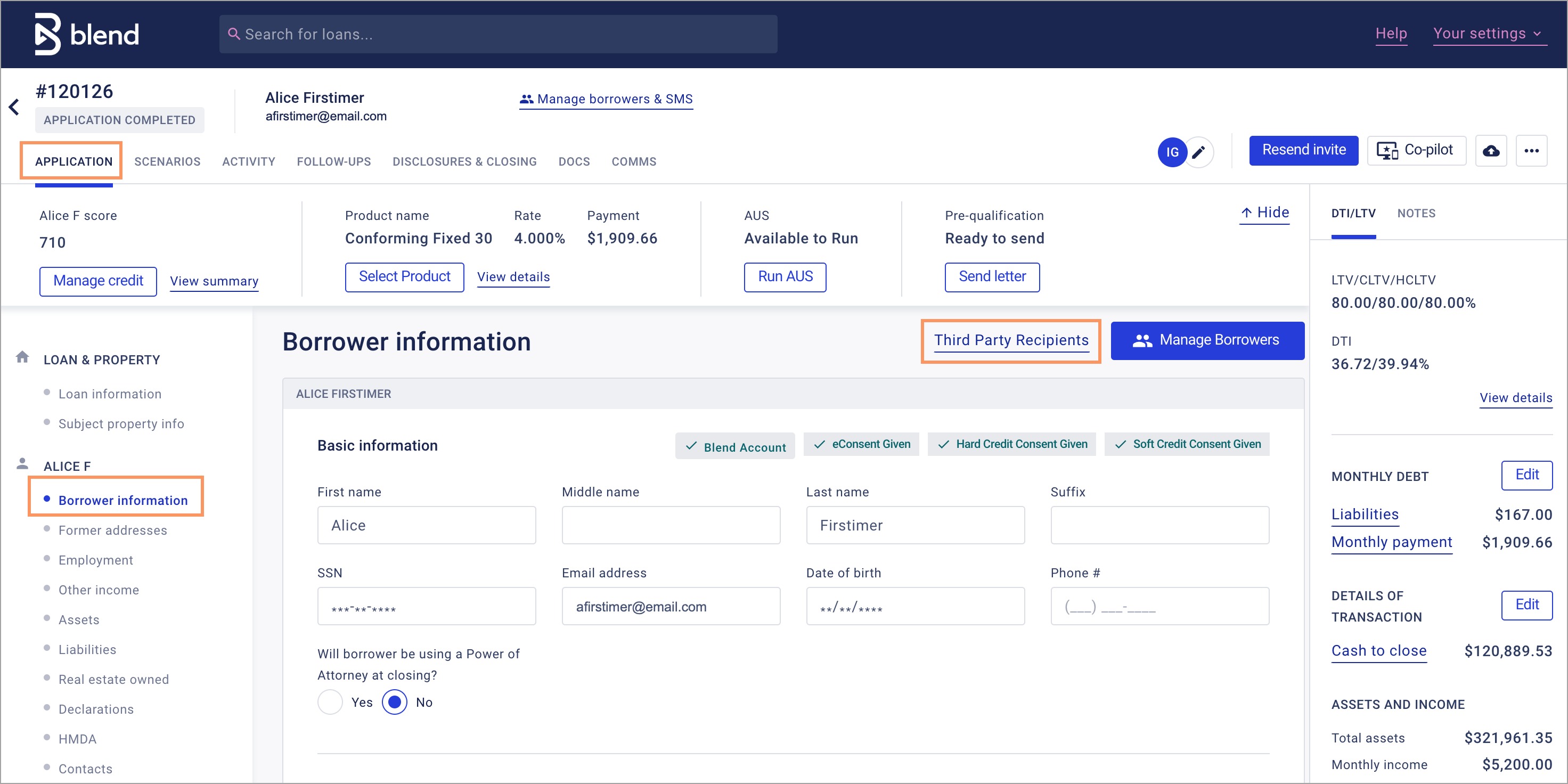Click the Phone # input field
1568x784 pixels.
[1159, 606]
